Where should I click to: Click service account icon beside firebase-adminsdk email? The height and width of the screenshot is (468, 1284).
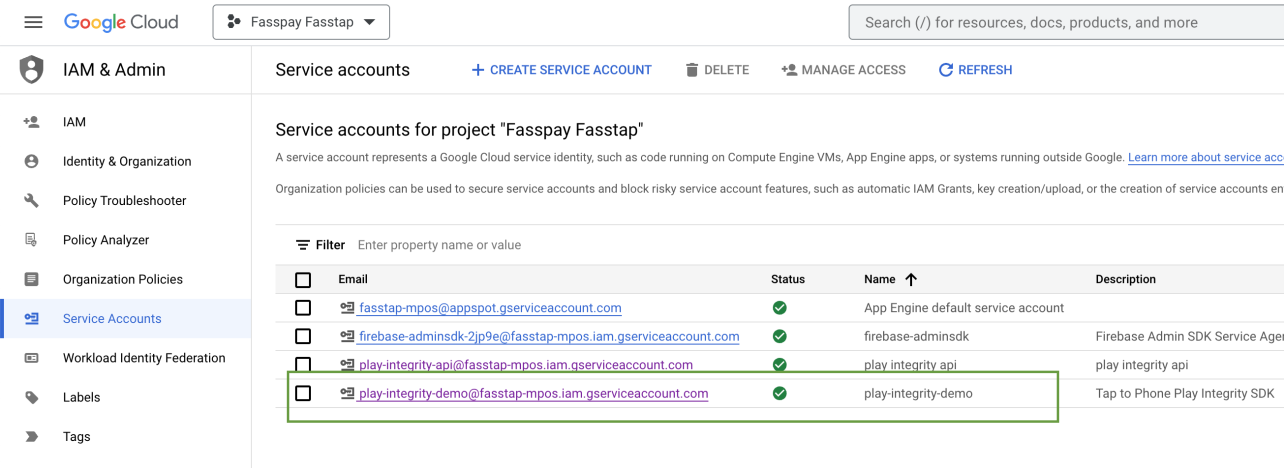coord(347,337)
